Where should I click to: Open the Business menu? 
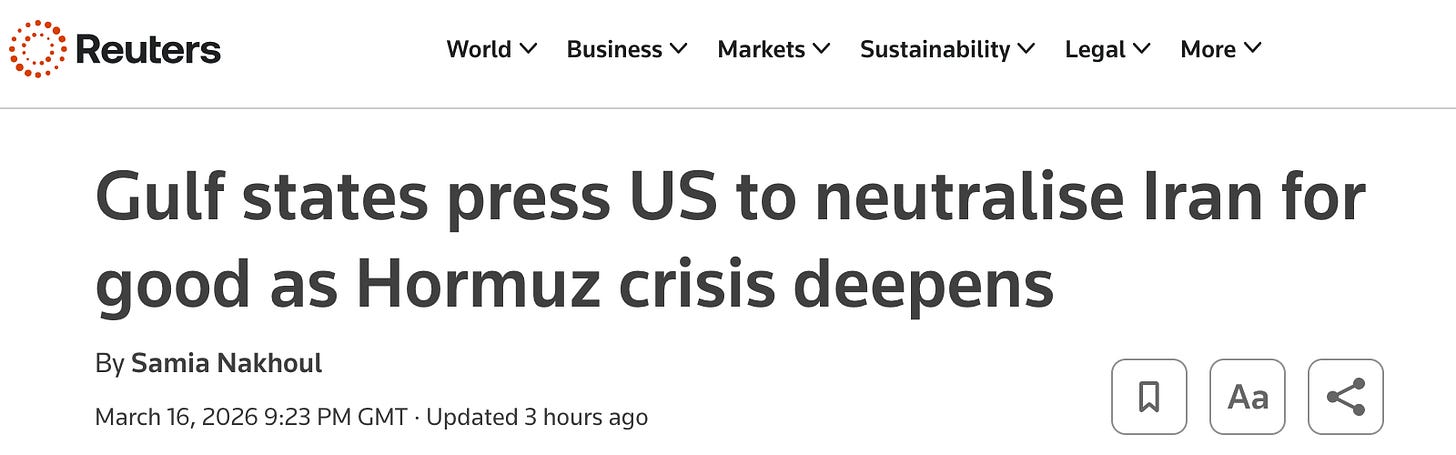point(614,49)
